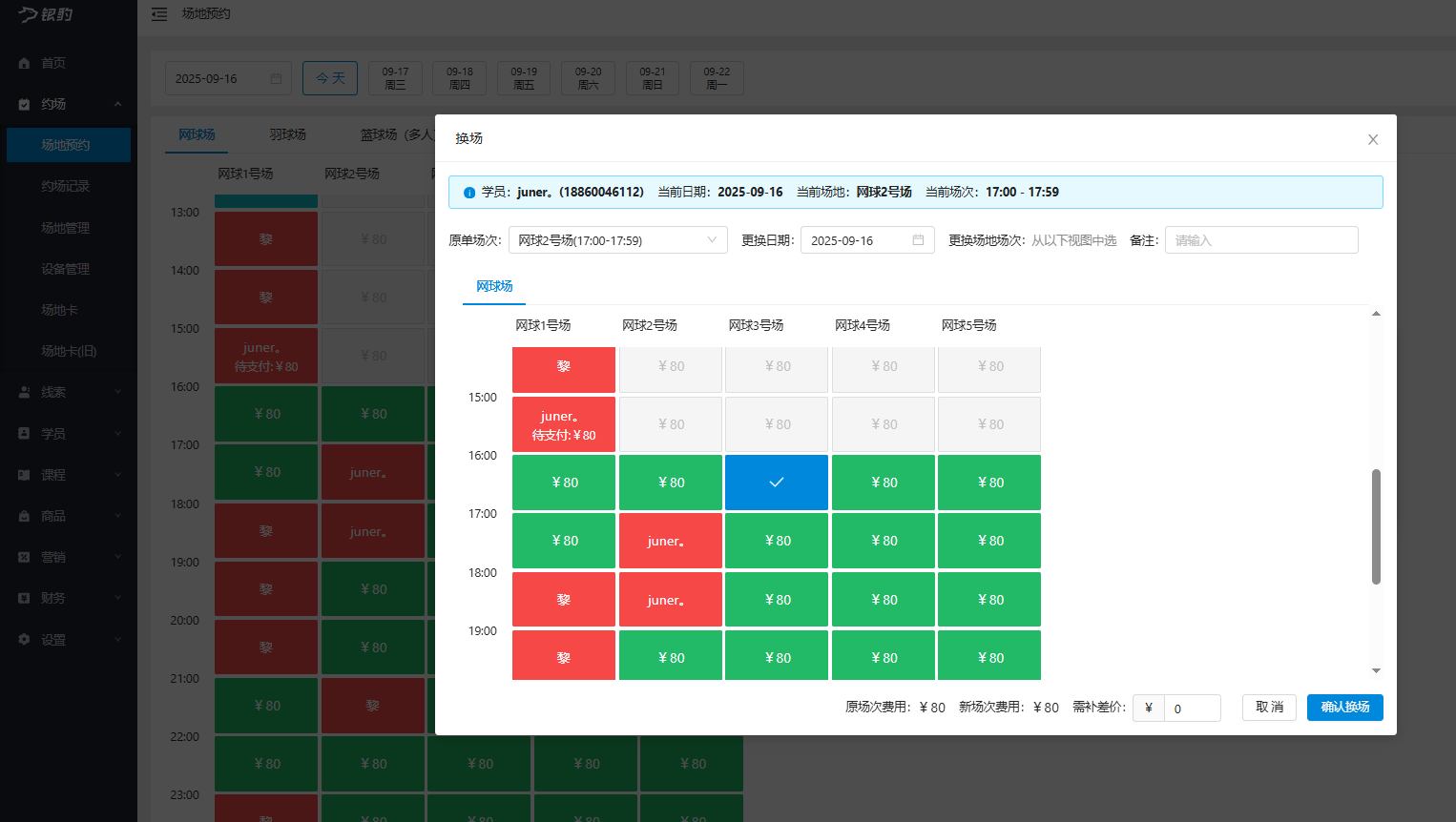Open 场地预约 in the sidebar menu
The height and width of the screenshot is (822, 1456).
pos(67,145)
